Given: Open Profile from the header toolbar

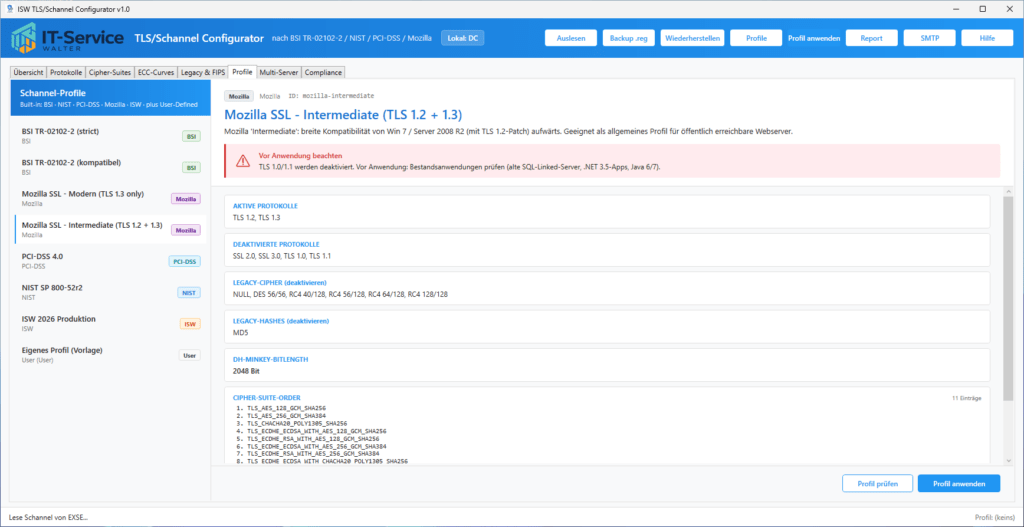Looking at the screenshot, I should coord(756,38).
